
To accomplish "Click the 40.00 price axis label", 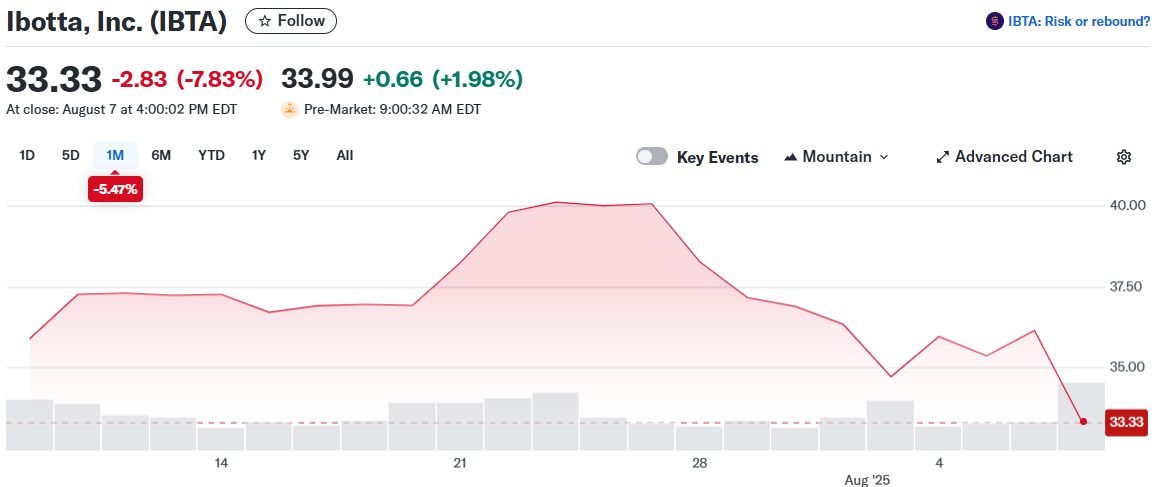I will point(1129,204).
